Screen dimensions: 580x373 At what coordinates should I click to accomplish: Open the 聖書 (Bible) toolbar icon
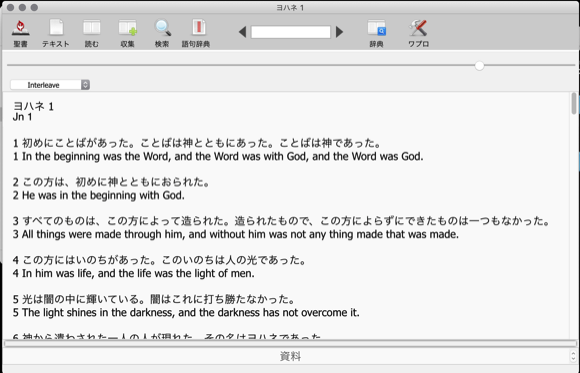tap(20, 33)
